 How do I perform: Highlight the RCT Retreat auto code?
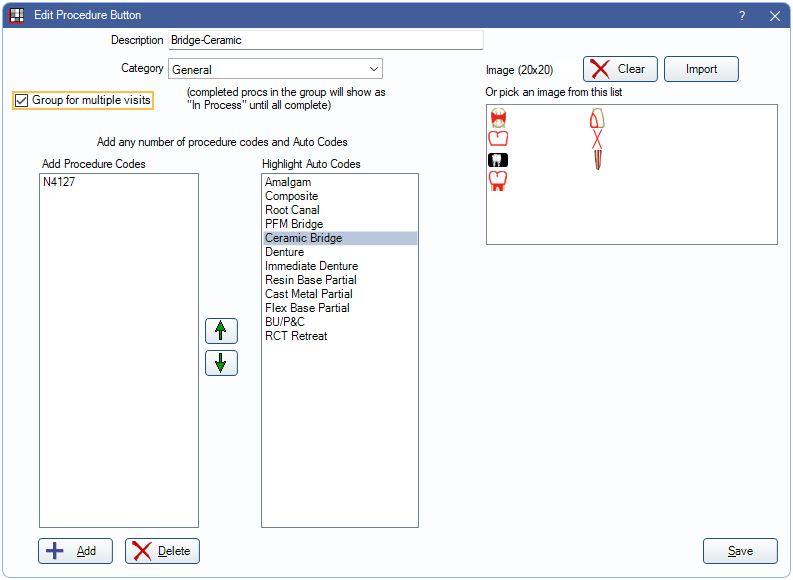296,336
